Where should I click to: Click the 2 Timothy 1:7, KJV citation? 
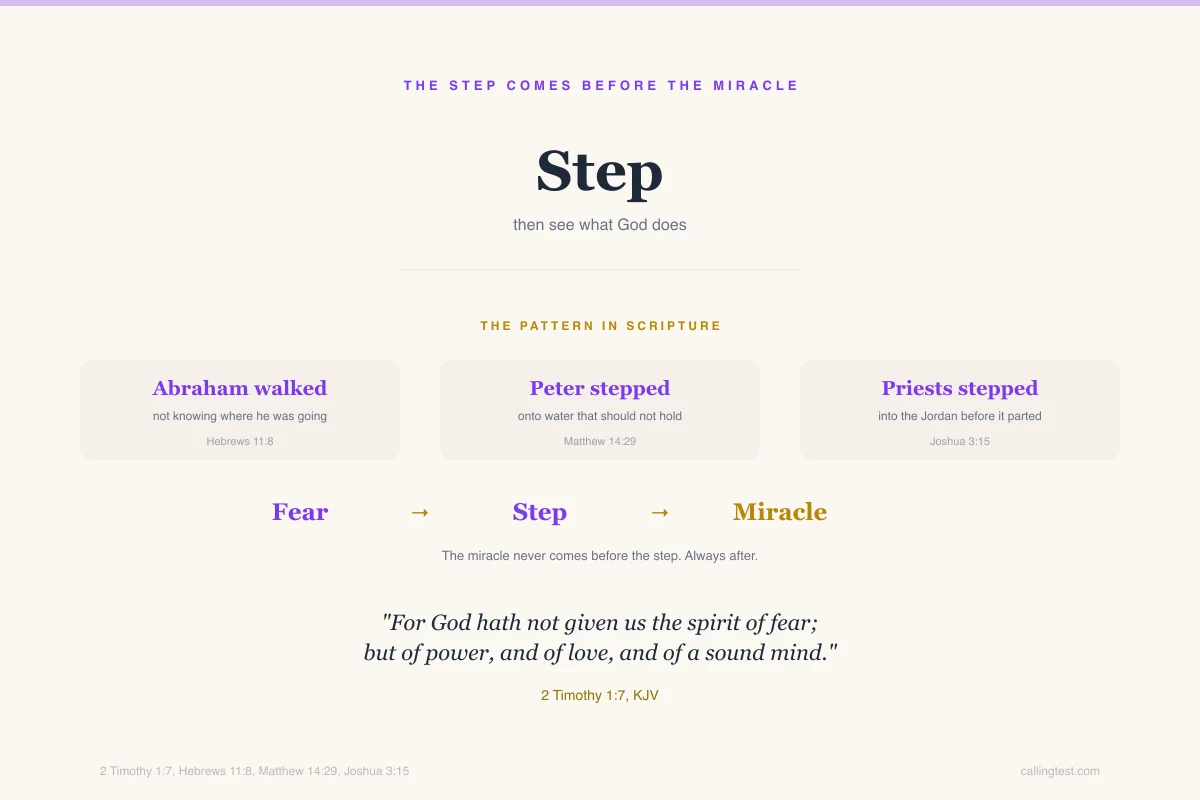600,695
